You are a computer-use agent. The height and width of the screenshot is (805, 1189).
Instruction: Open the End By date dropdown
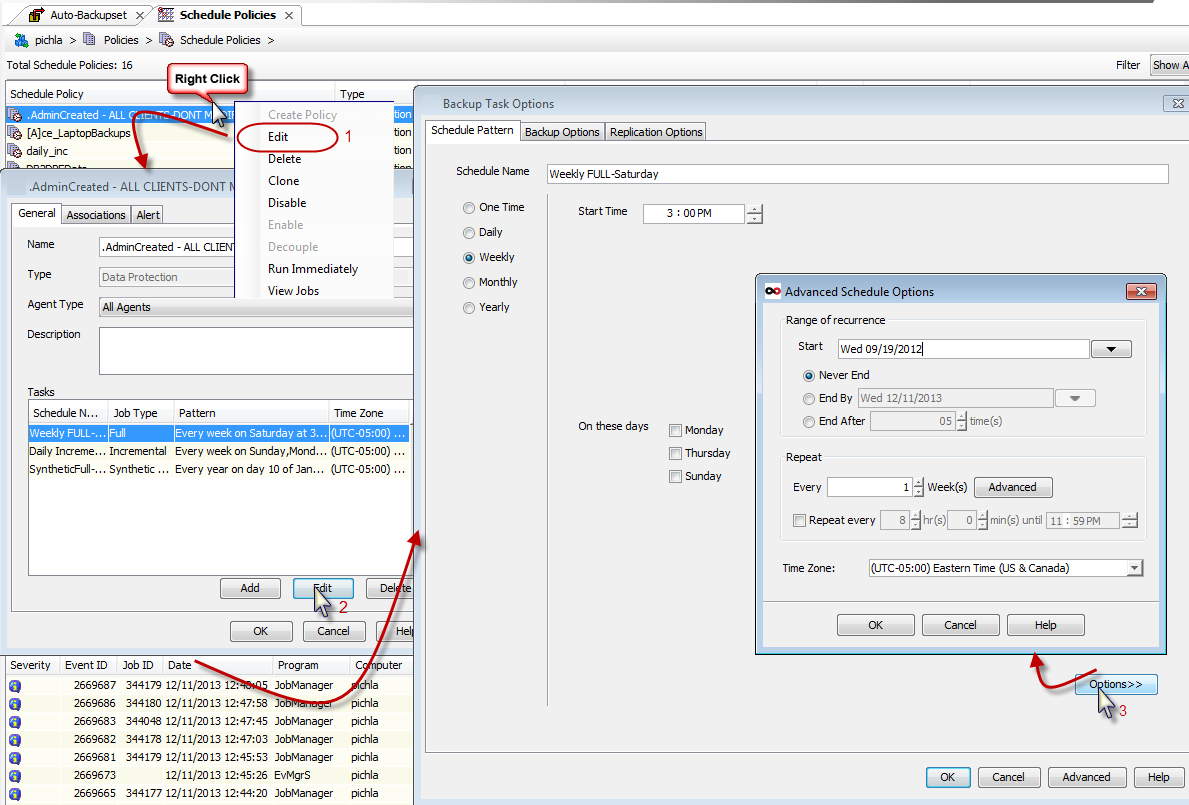(1074, 398)
